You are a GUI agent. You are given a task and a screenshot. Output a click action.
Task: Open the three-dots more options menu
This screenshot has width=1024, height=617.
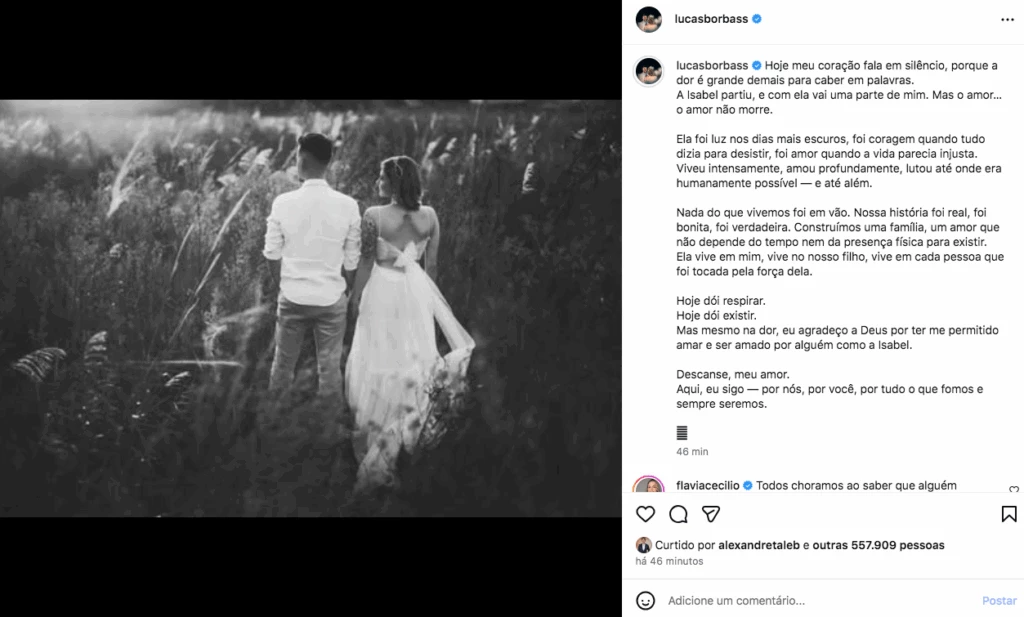click(1005, 19)
